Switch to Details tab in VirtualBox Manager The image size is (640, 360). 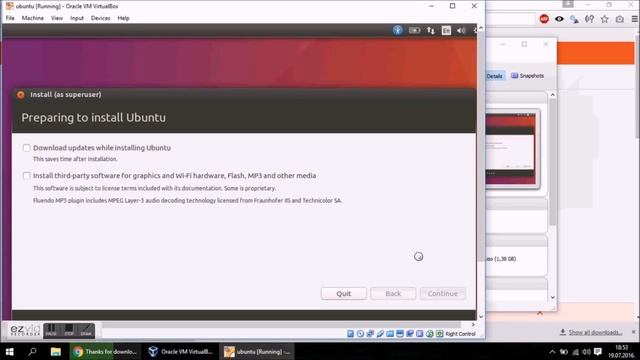click(x=494, y=76)
